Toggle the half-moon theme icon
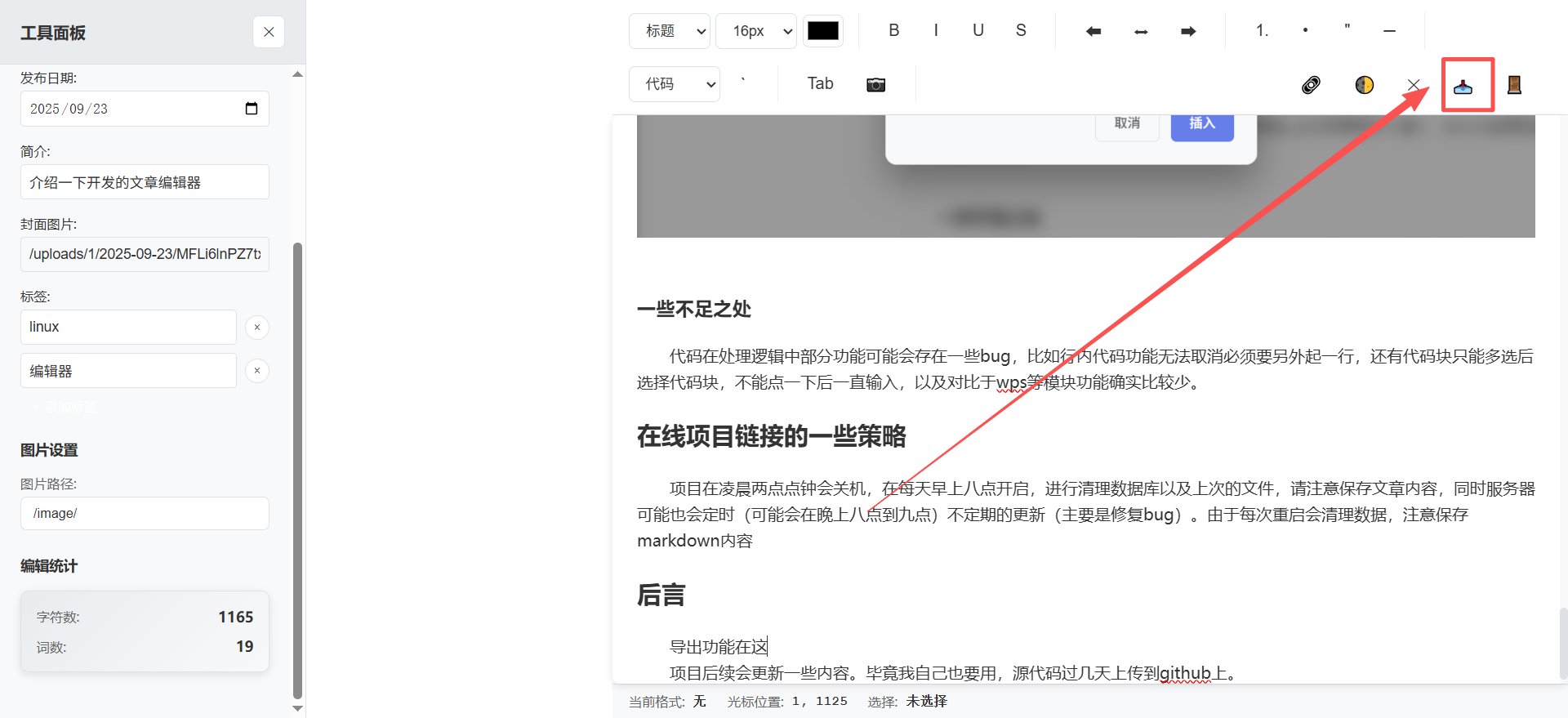The width and height of the screenshot is (1568, 718). (1364, 85)
